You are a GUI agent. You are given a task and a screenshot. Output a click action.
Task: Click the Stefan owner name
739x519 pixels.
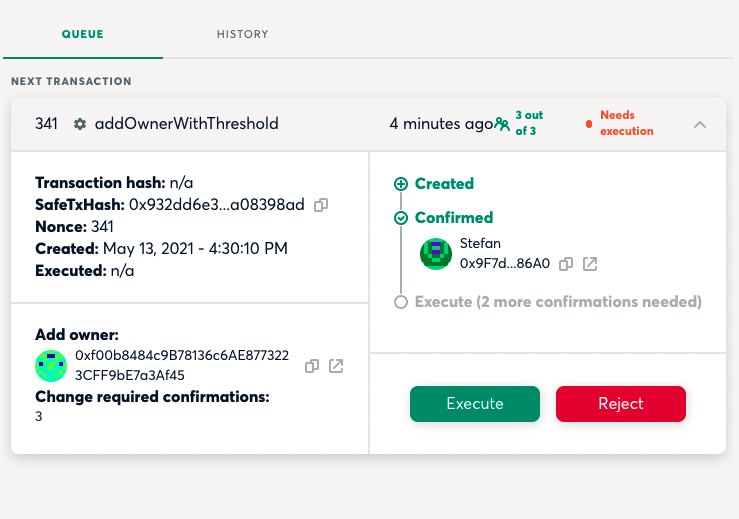(x=480, y=243)
